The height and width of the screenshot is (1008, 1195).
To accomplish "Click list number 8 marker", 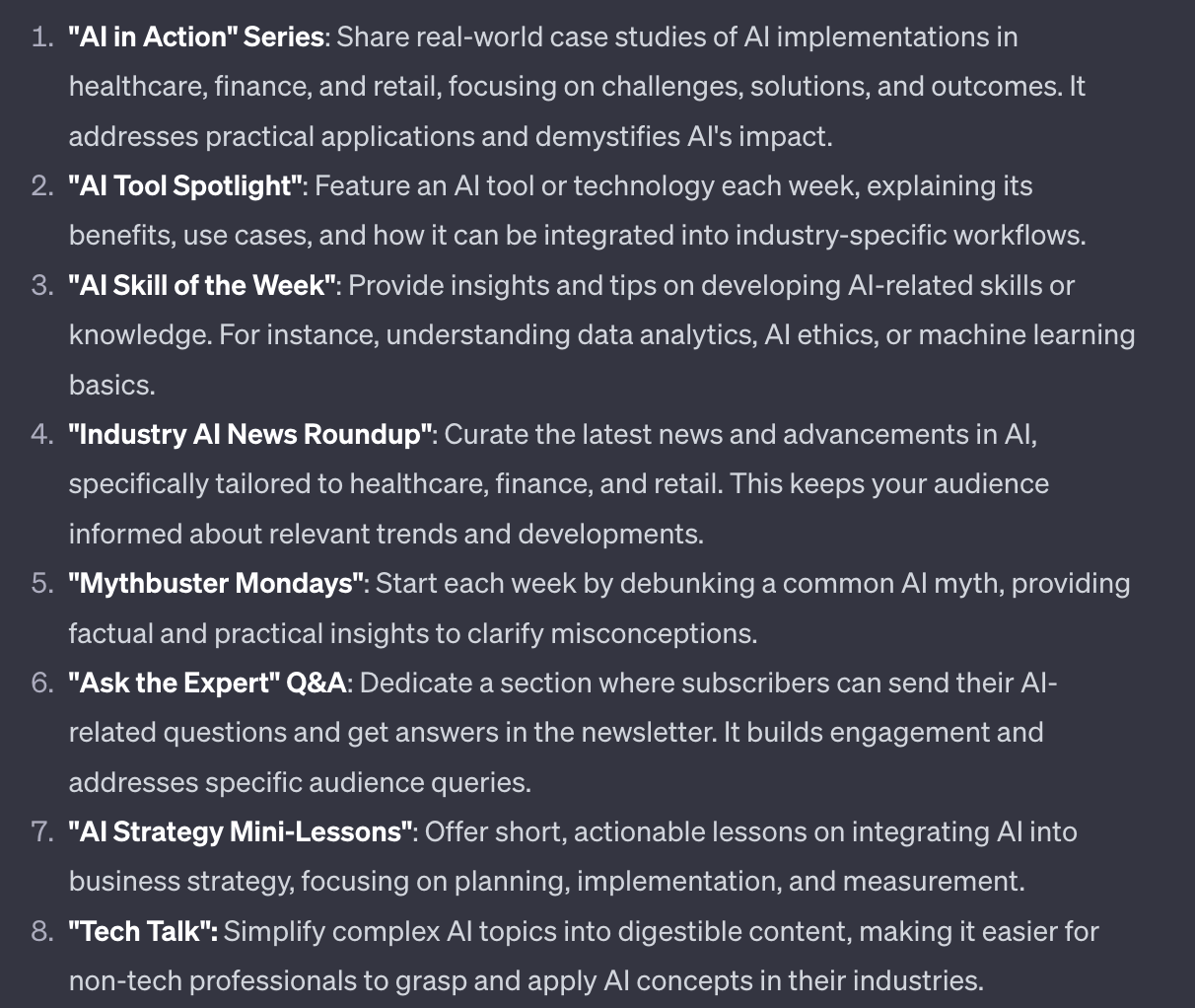I will click(x=42, y=932).
